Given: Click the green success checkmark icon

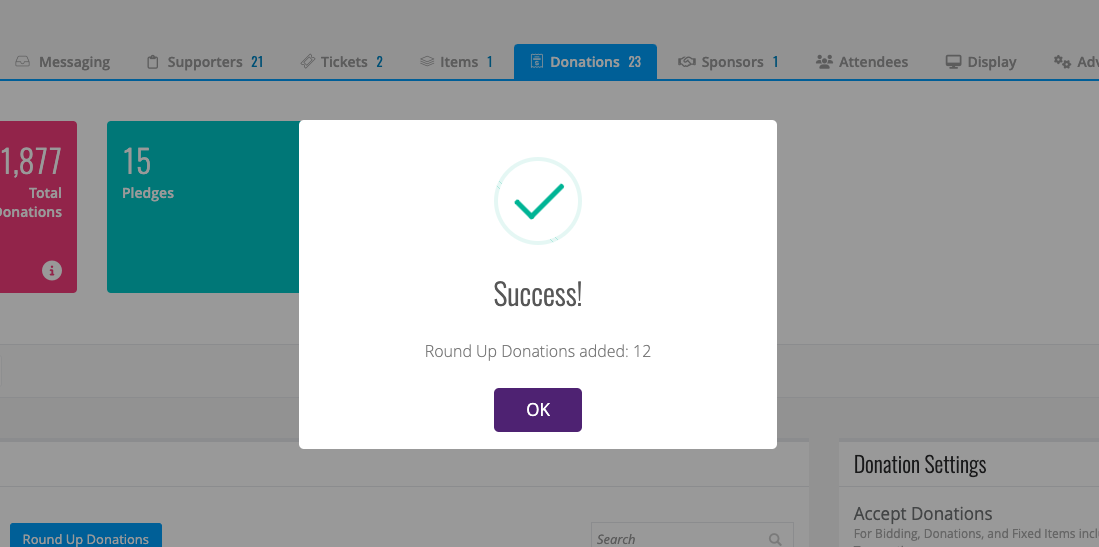Looking at the screenshot, I should (538, 201).
